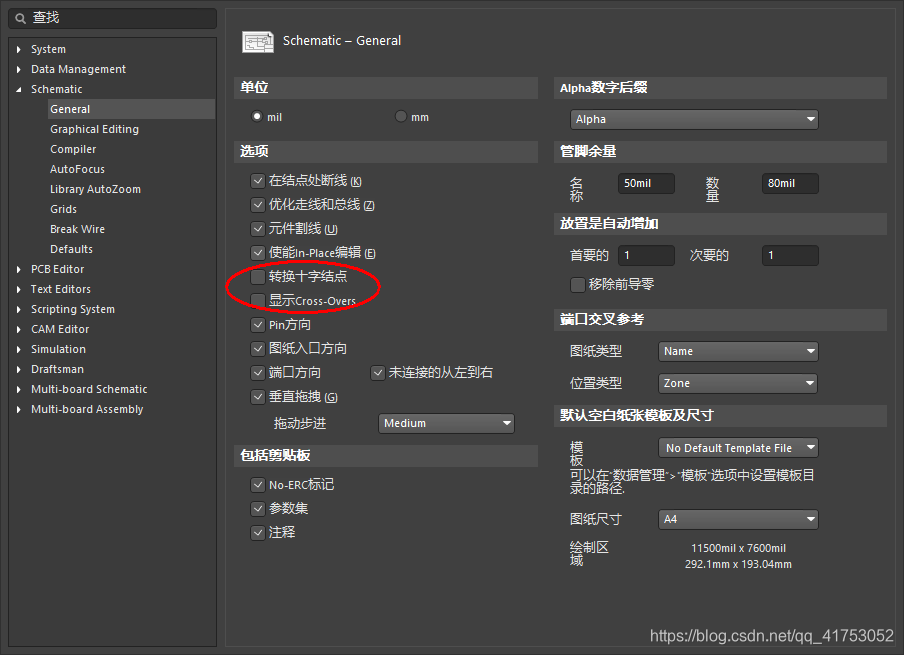
Task: Open the No Default Template File dropdown
Action: point(737,447)
